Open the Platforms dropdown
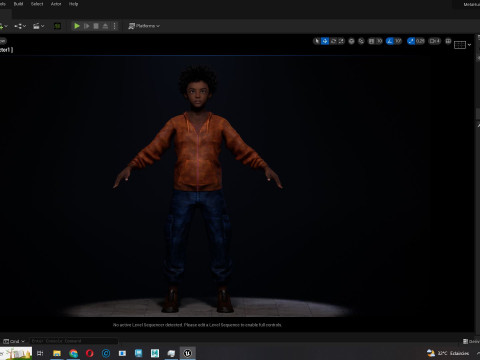Viewport: 480px width, 360px height. click(x=144, y=26)
